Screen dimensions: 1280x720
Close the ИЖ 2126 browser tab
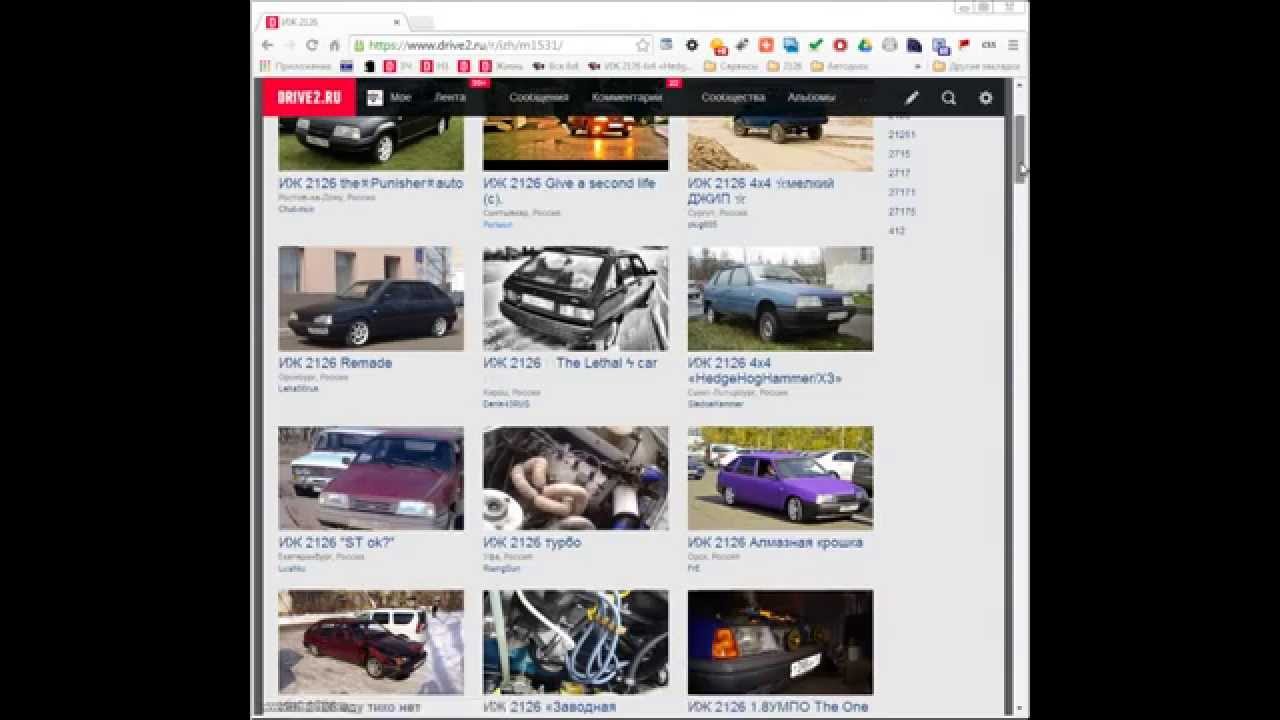(396, 21)
